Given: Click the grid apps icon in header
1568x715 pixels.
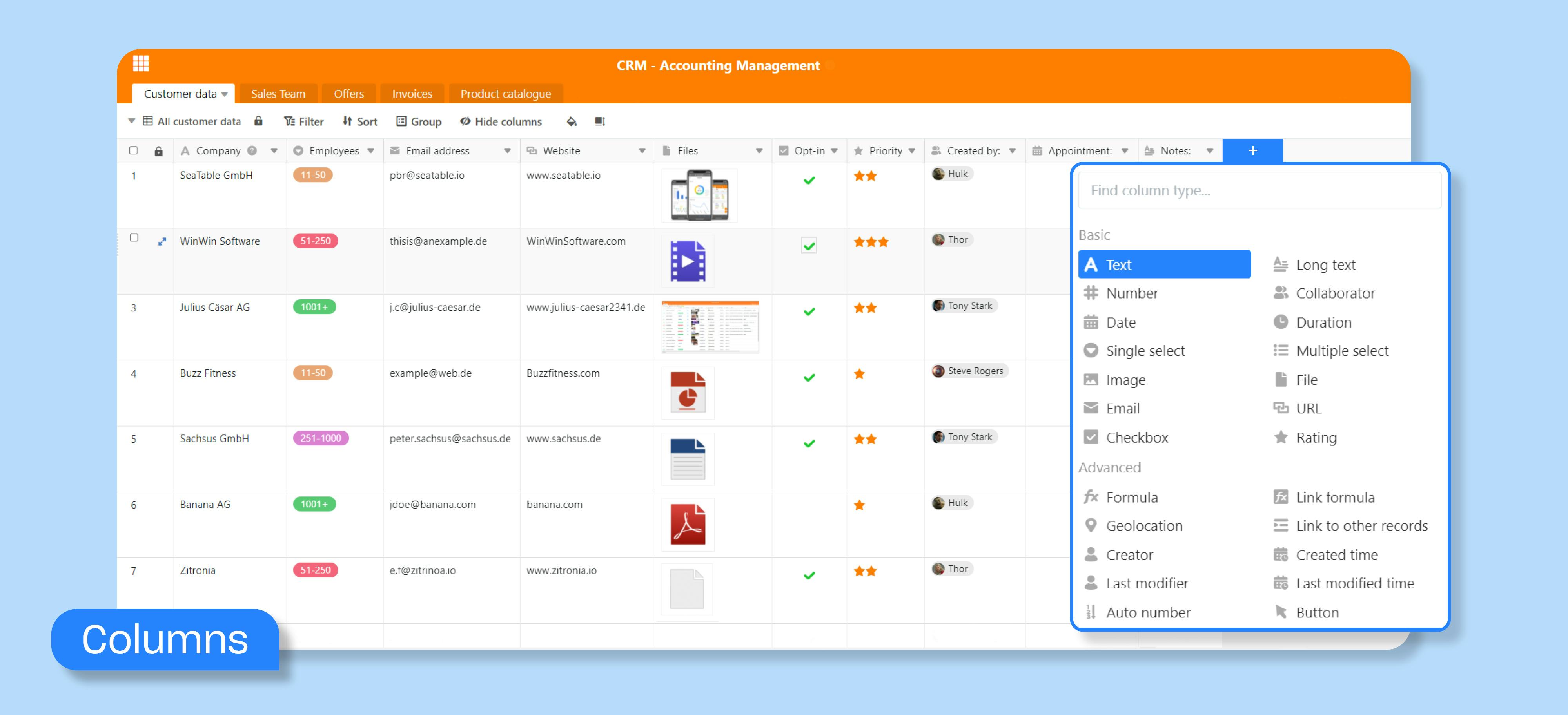Looking at the screenshot, I should tap(141, 63).
